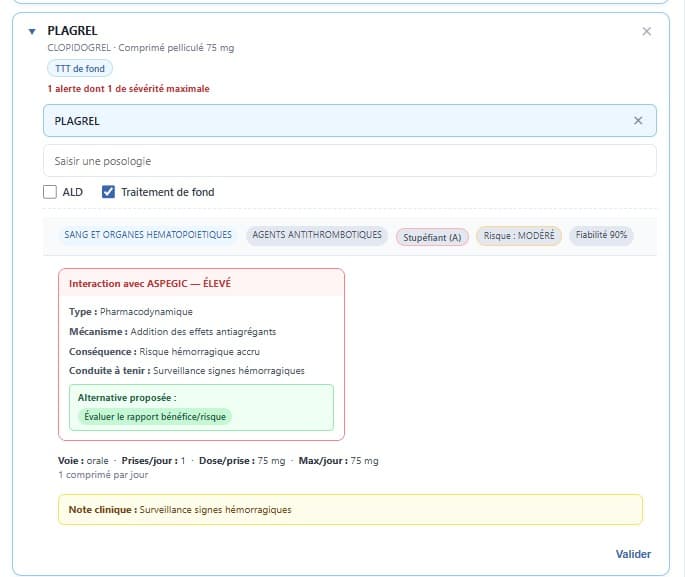Click the Fiabilité 90% badge
The width and height of the screenshot is (685, 577).
601,235
